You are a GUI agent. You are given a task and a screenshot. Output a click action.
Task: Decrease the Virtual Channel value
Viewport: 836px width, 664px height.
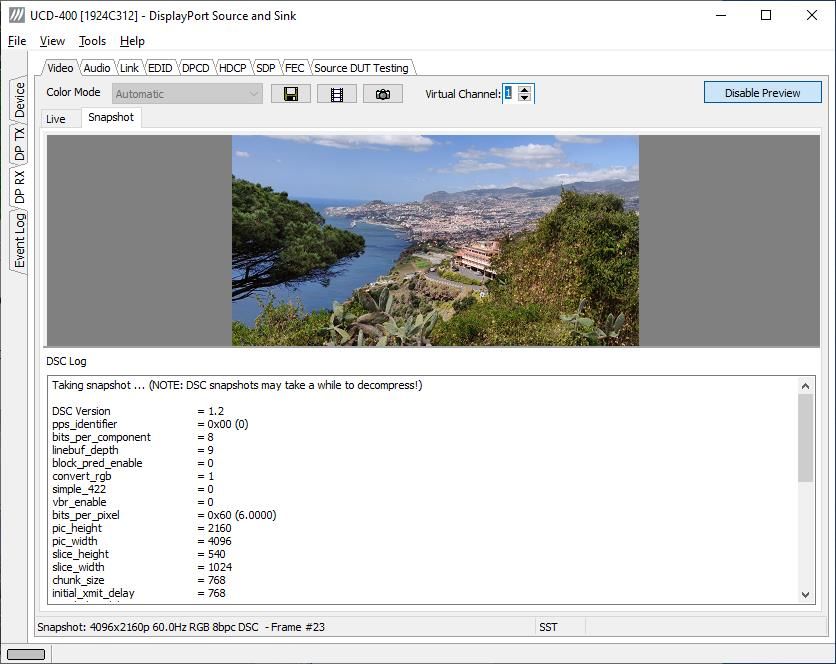point(525,98)
